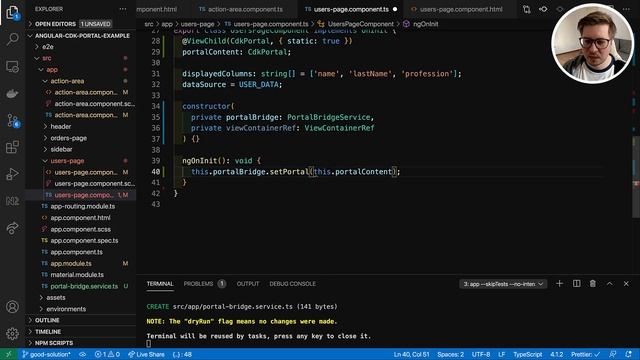Screen dimensions: 640x360
Task: Open the Search view icon
Action: click(x=12, y=39)
